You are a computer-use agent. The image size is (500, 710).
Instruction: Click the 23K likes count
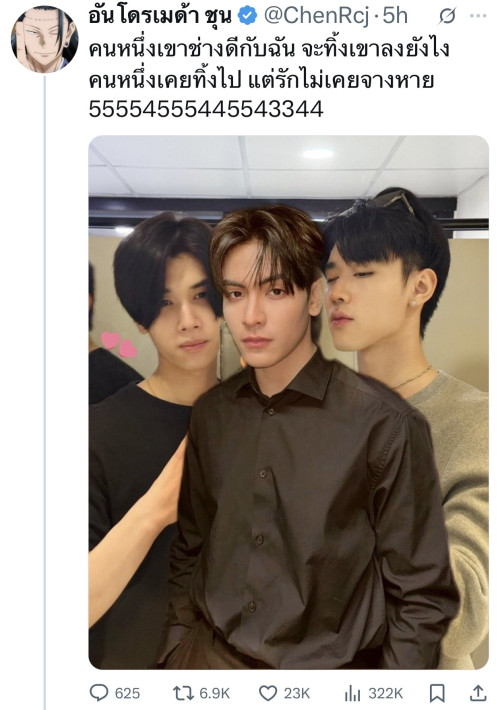[297, 693]
